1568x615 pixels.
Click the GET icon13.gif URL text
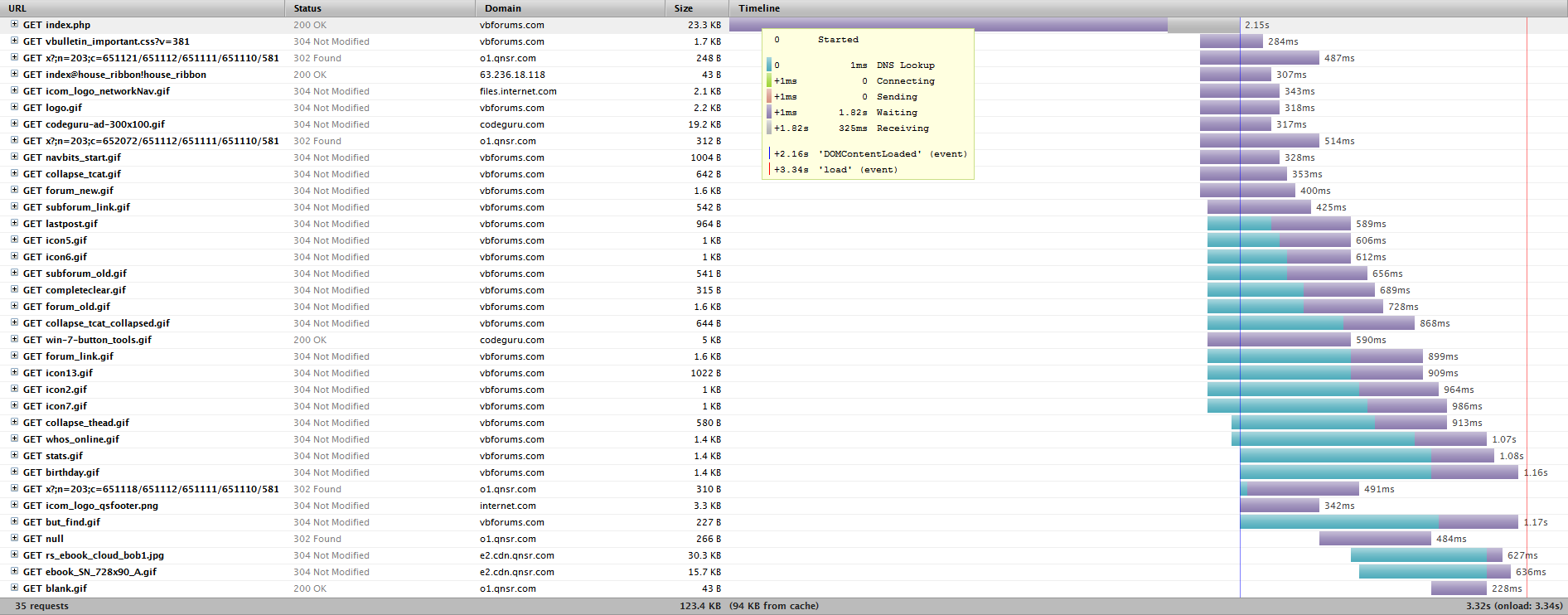(58, 373)
